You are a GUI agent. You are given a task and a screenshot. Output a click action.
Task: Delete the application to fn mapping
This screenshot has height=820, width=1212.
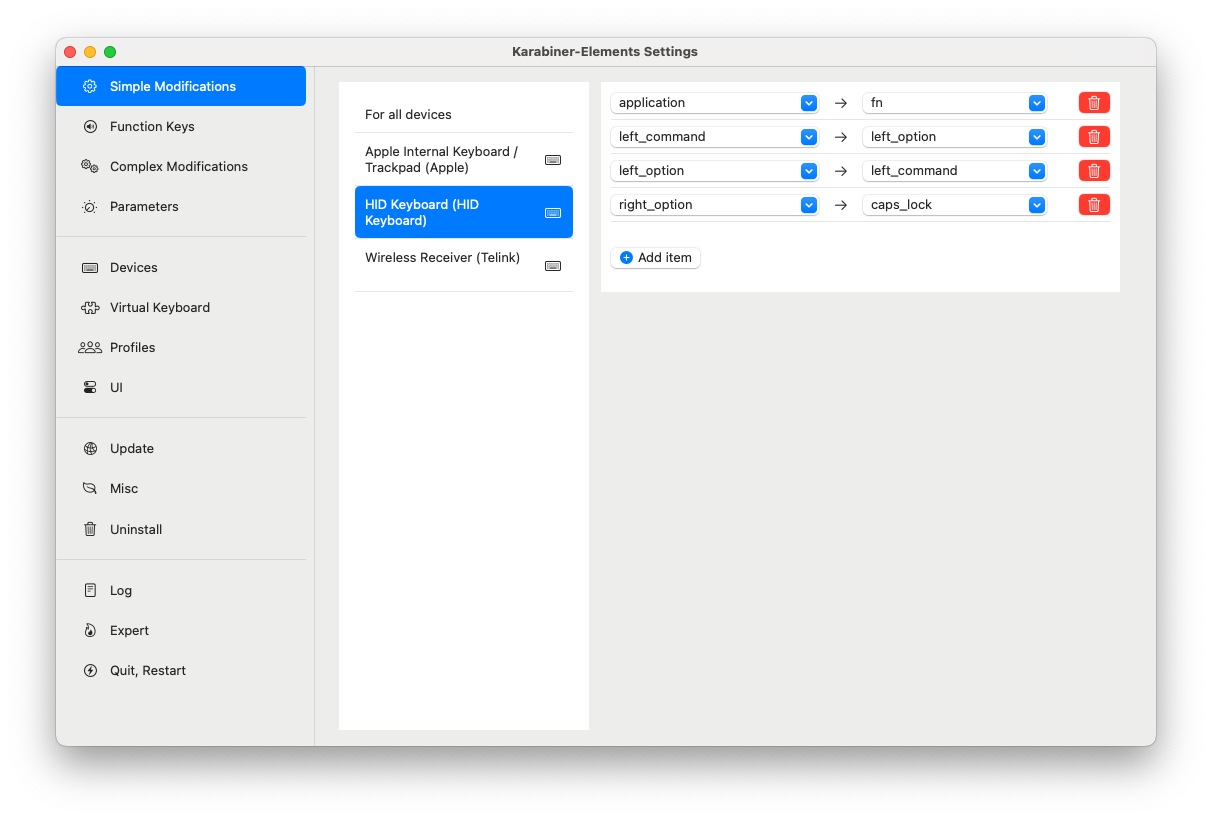(x=1094, y=103)
